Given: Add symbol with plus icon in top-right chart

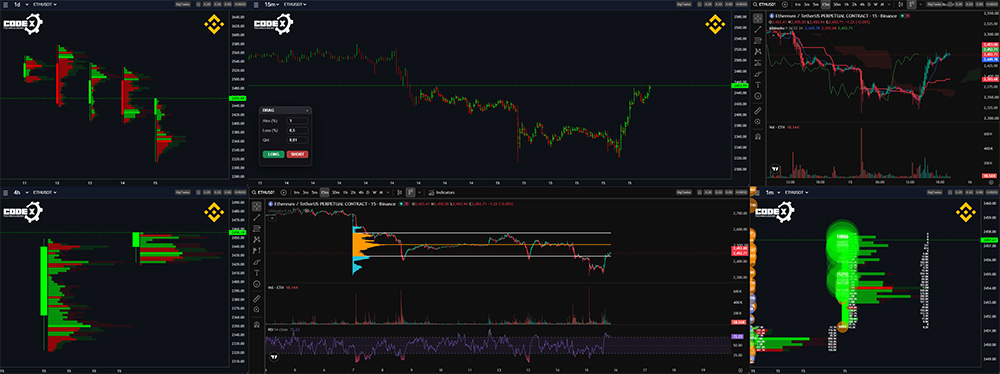Looking at the screenshot, I should tap(784, 4).
